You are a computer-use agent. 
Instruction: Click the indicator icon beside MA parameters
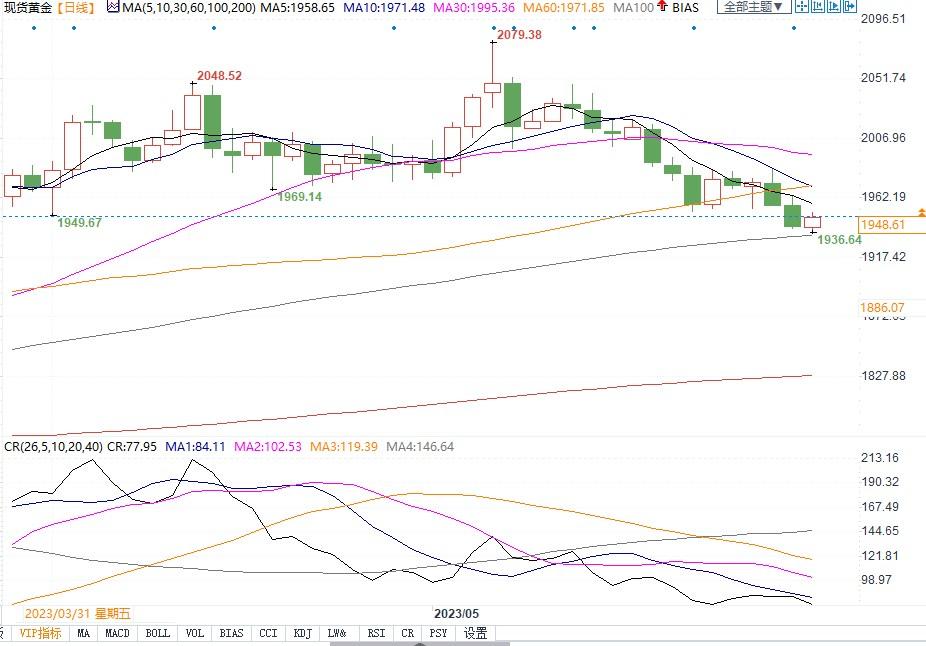(113, 8)
